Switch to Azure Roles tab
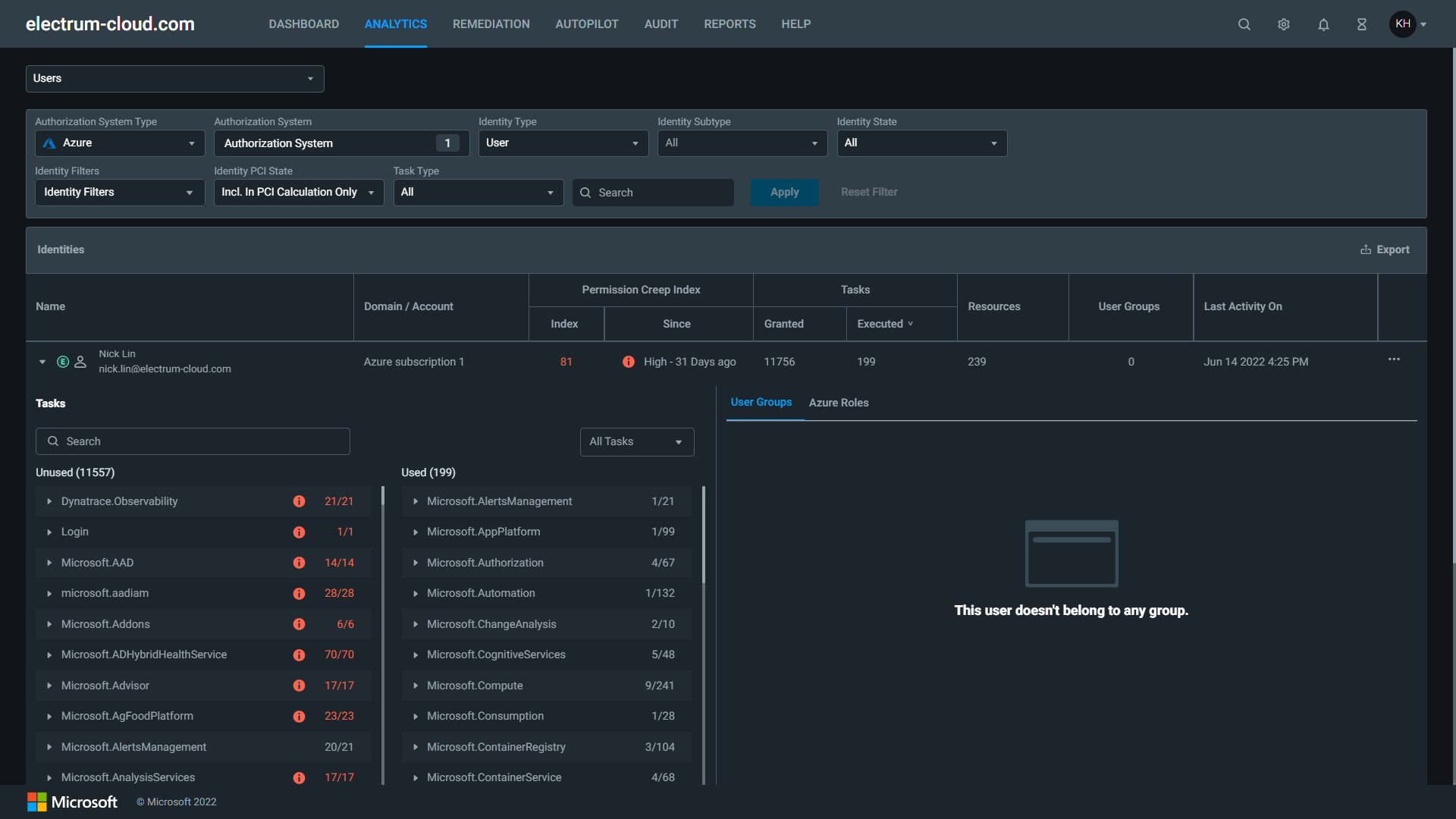This screenshot has height=819, width=1456. tap(839, 403)
